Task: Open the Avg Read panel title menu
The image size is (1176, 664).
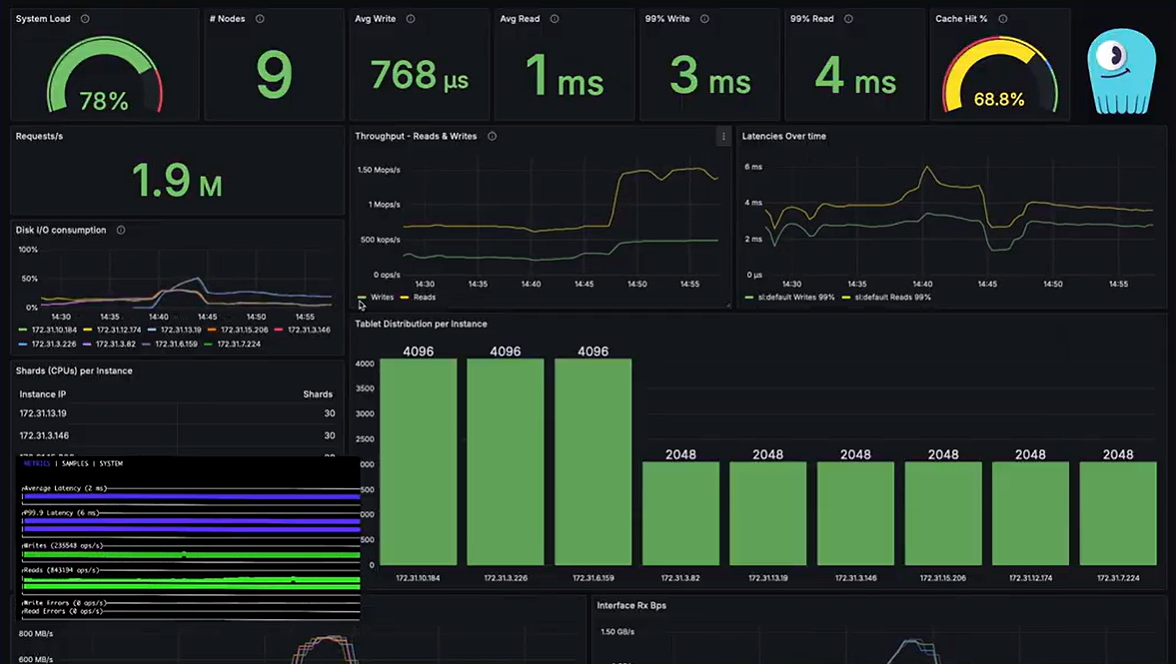Action: tap(520, 19)
